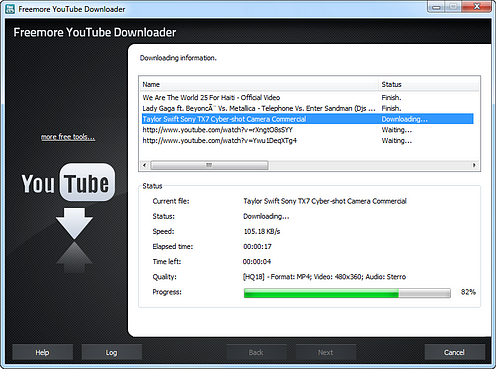The height and width of the screenshot is (369, 496).
Task: Click the current file name in Status group
Action: tap(325, 201)
